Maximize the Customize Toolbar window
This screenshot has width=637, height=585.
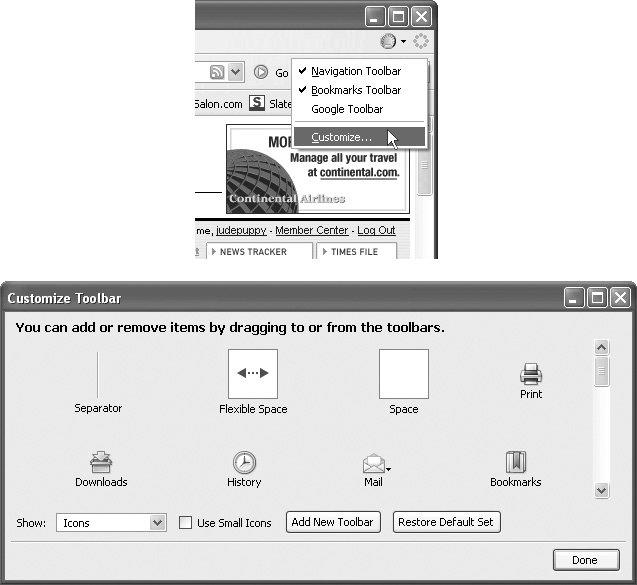click(597, 298)
